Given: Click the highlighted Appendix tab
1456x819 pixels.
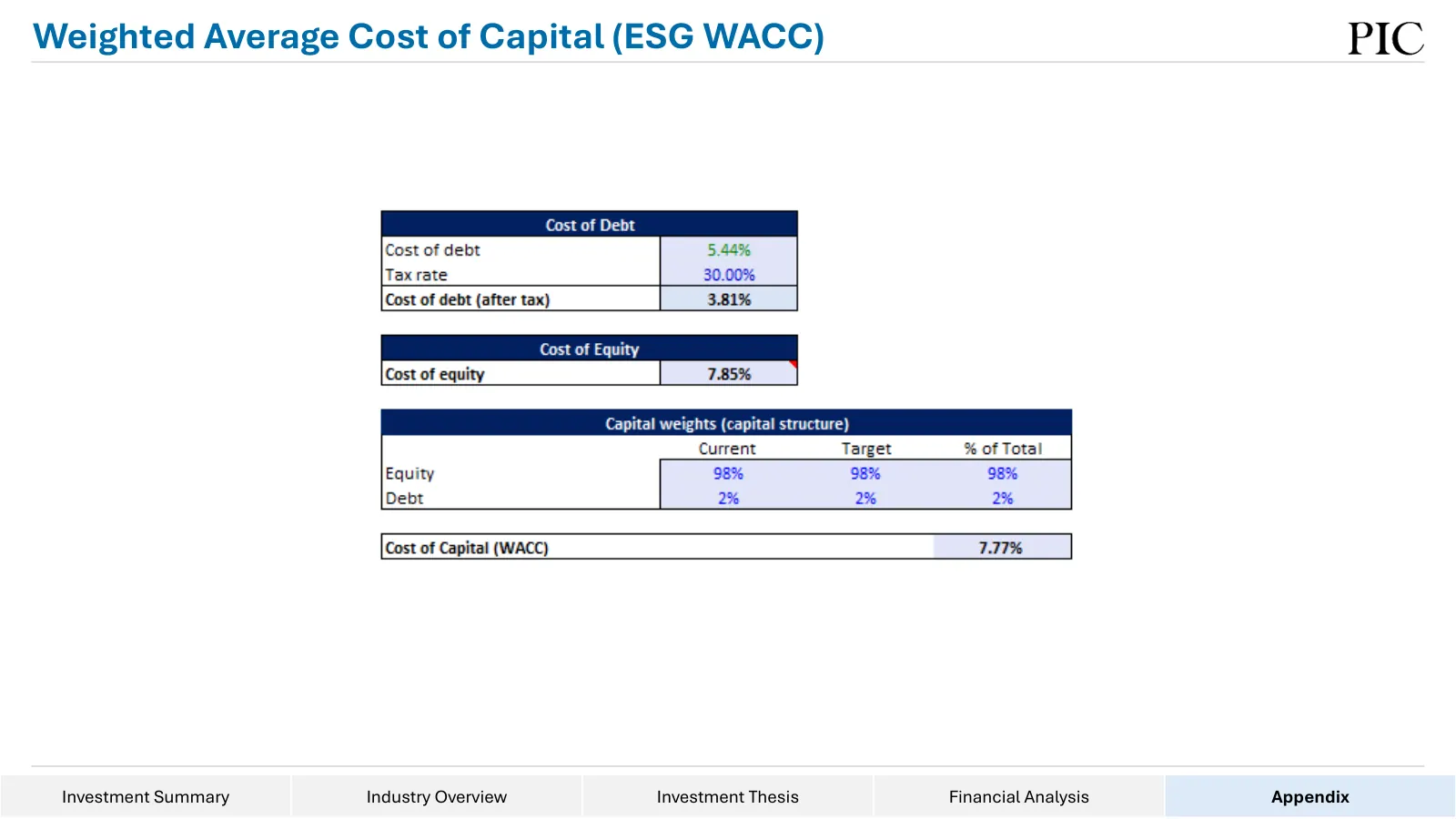Looking at the screenshot, I should click(1310, 796).
